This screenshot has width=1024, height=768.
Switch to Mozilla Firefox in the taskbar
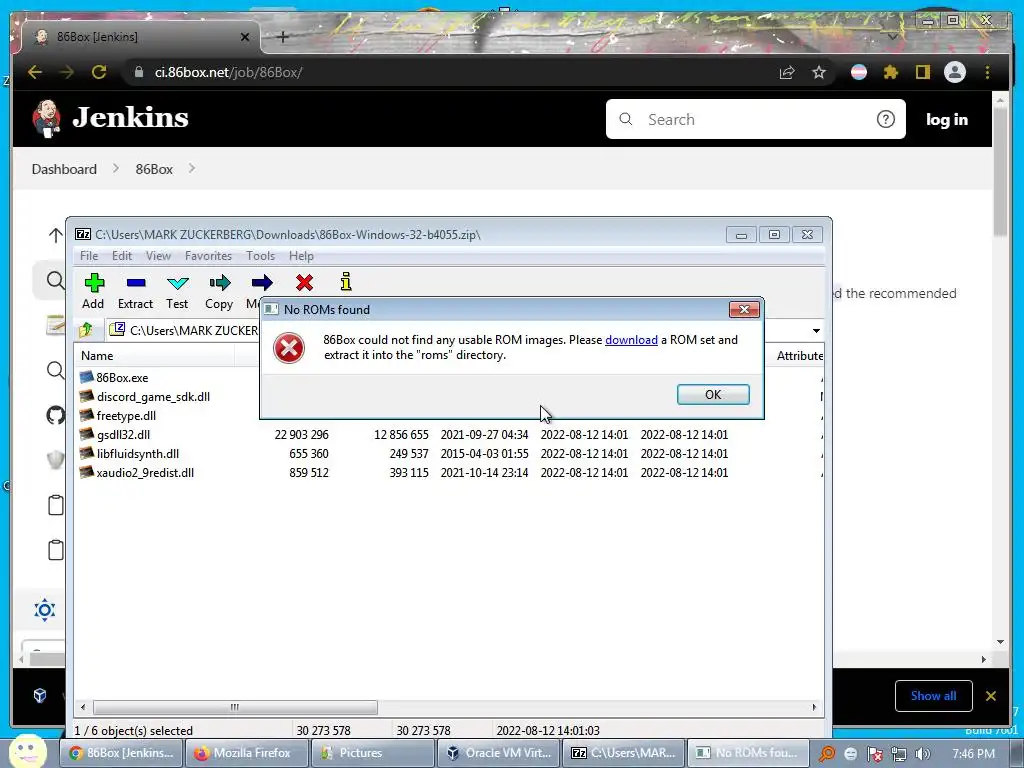246,753
